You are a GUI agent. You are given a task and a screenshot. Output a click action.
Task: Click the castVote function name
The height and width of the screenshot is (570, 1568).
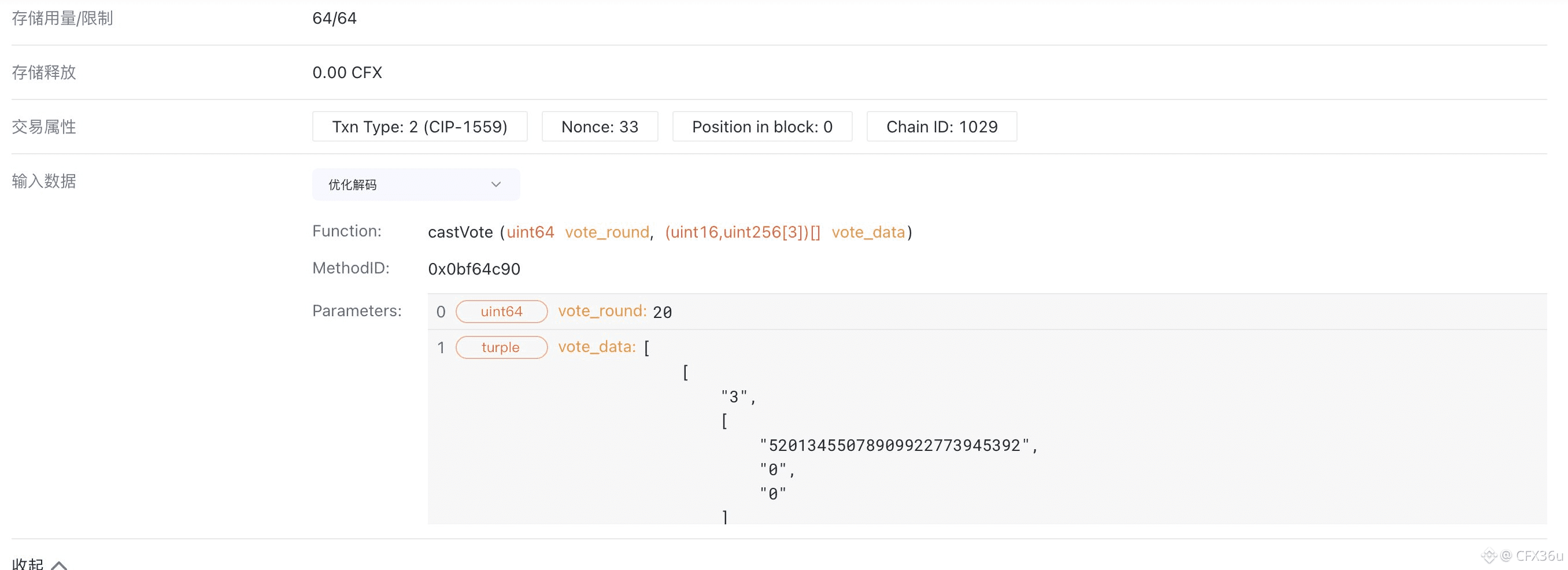tap(460, 232)
